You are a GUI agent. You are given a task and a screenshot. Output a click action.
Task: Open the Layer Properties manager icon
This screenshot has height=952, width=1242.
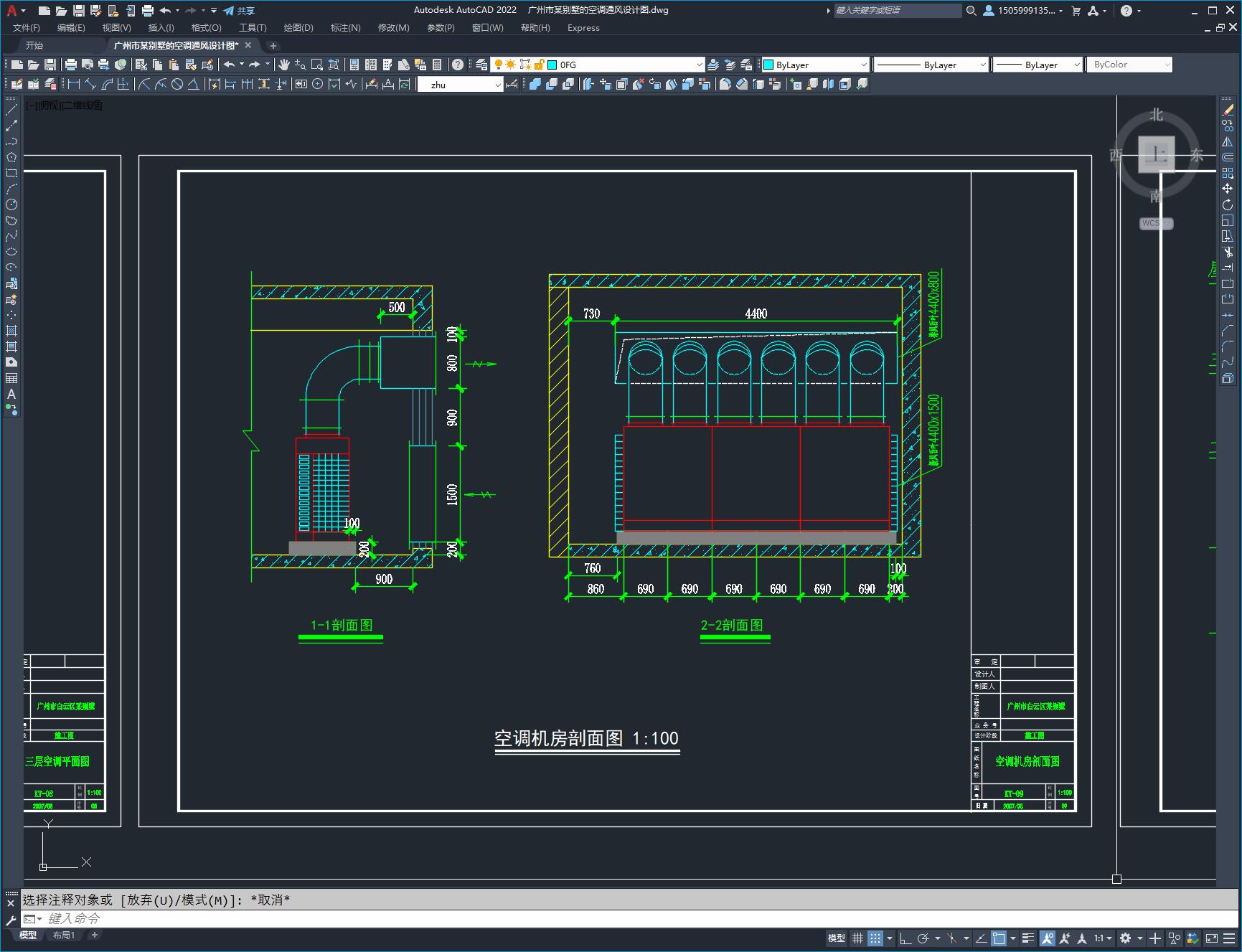(x=481, y=65)
